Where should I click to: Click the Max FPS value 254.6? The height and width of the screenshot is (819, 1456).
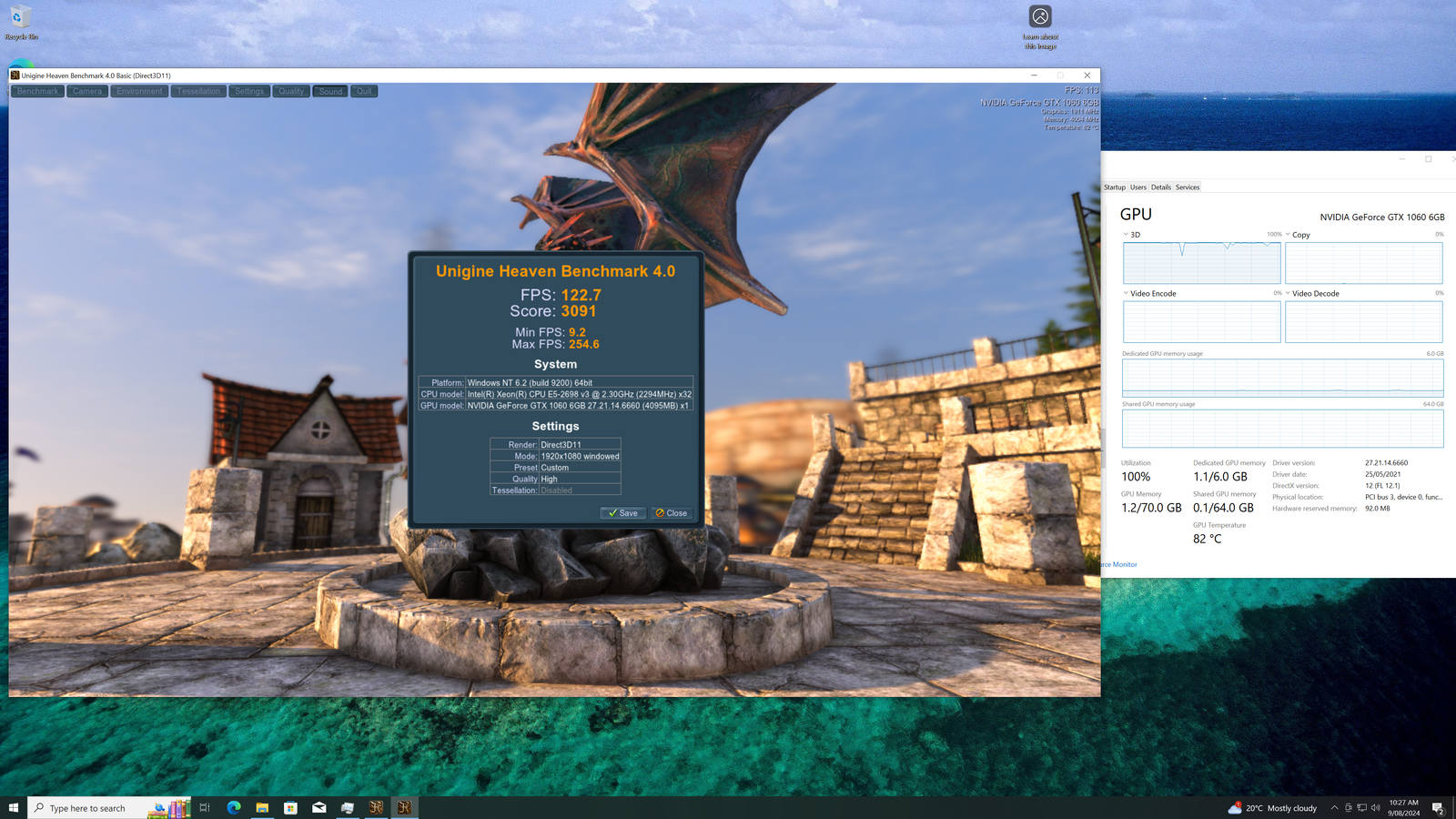pyautogui.click(x=584, y=344)
